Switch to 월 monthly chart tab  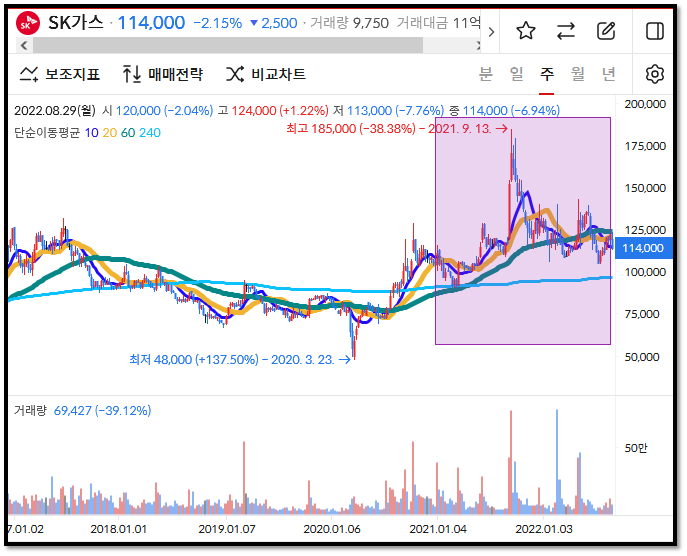[577, 74]
